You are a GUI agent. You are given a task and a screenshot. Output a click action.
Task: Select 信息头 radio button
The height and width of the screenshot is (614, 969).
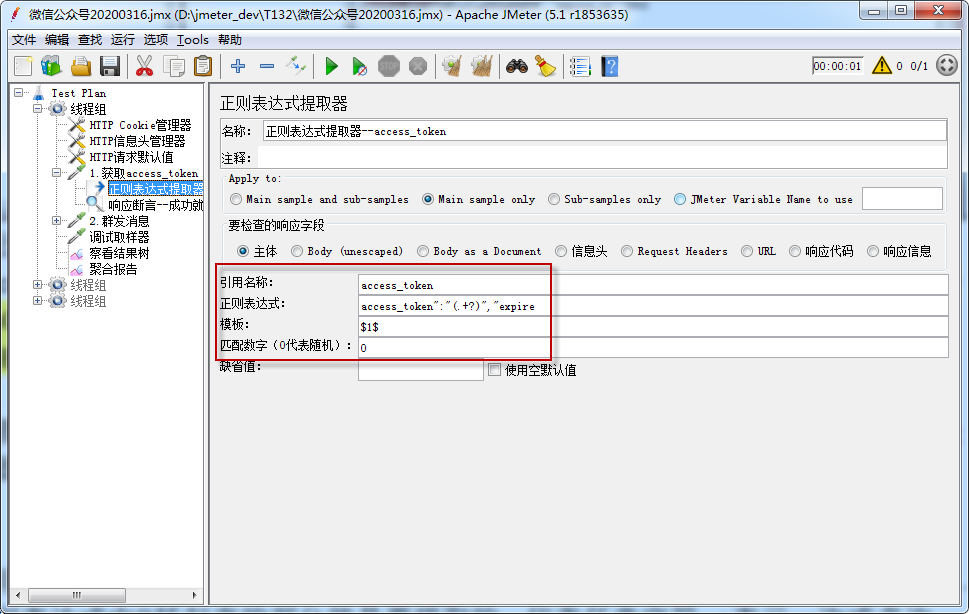coord(561,251)
